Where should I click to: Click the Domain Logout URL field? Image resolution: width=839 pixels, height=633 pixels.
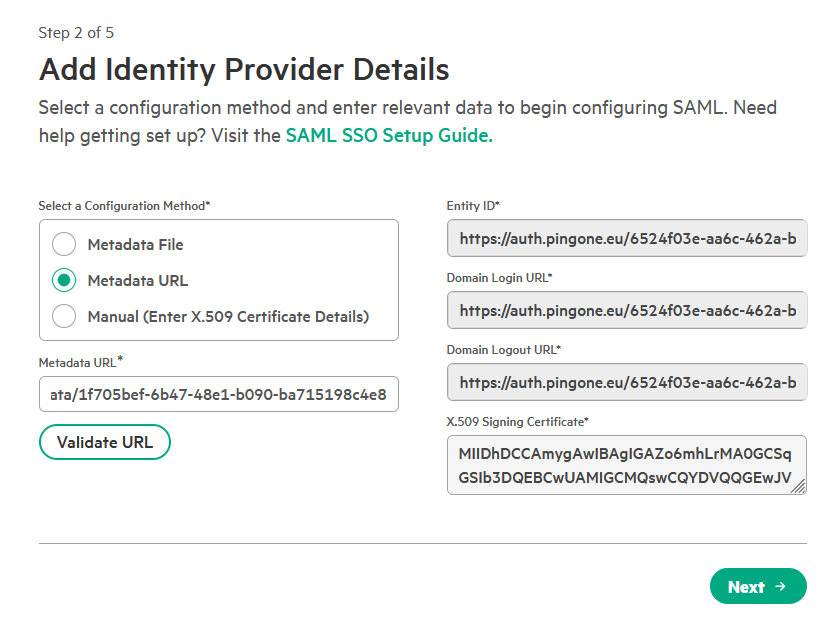(626, 382)
